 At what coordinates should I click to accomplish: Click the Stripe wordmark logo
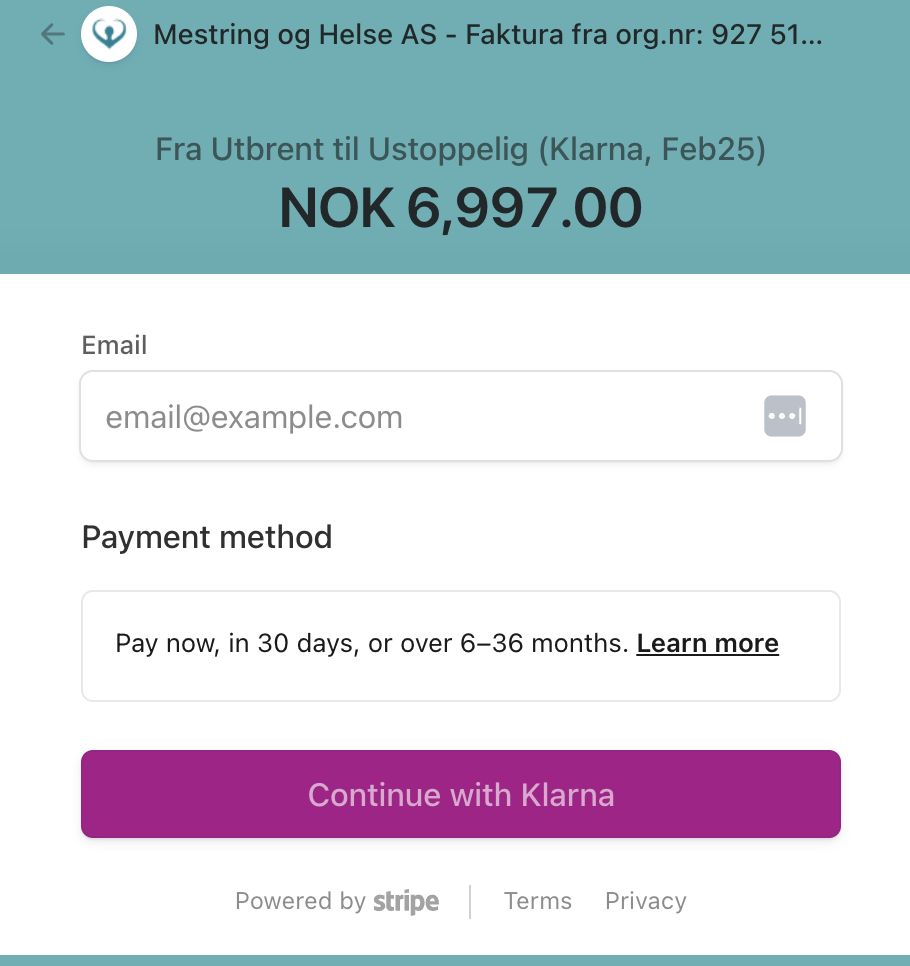click(406, 902)
